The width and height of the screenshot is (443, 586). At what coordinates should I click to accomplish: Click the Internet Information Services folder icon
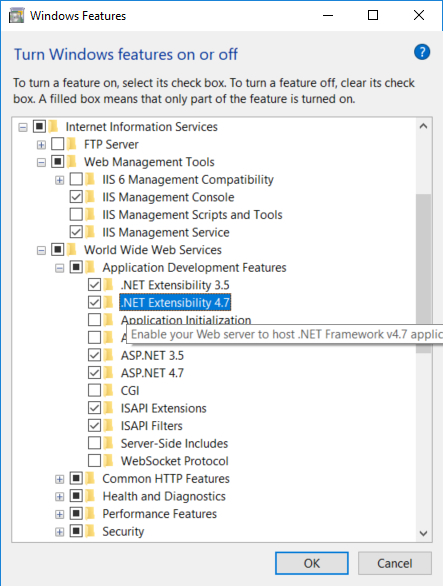(x=53, y=126)
